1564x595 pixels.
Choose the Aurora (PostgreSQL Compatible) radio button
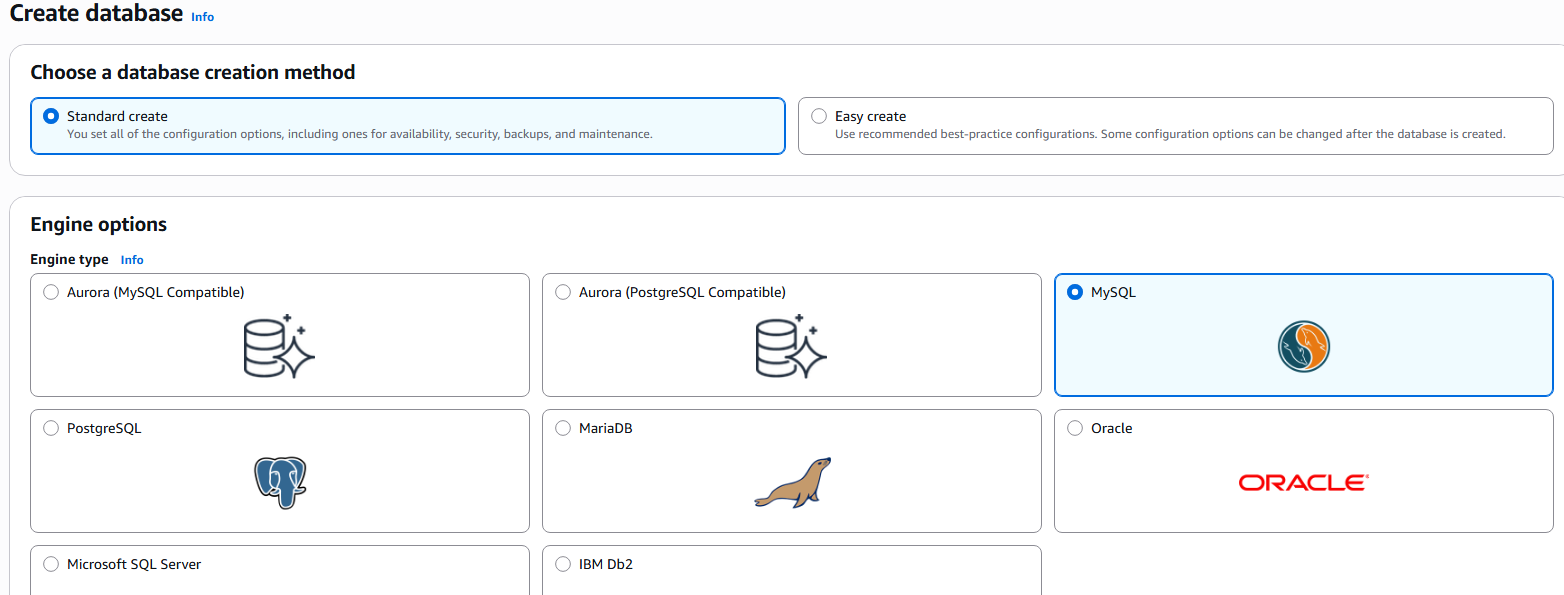point(563,292)
